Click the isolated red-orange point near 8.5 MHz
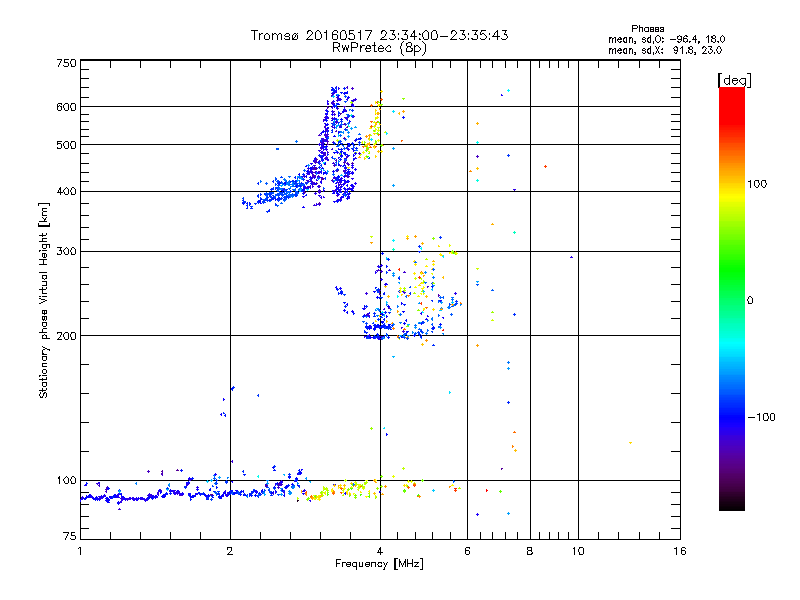This screenshot has height=600, width=800. 545,167
